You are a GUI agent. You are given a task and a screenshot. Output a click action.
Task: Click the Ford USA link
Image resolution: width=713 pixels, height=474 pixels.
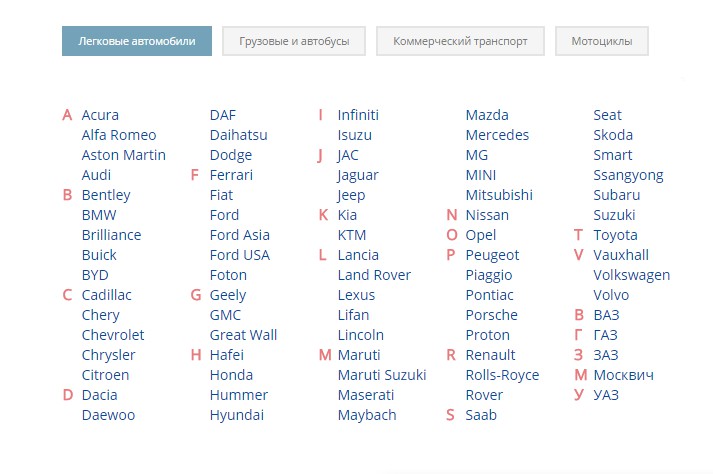point(240,255)
